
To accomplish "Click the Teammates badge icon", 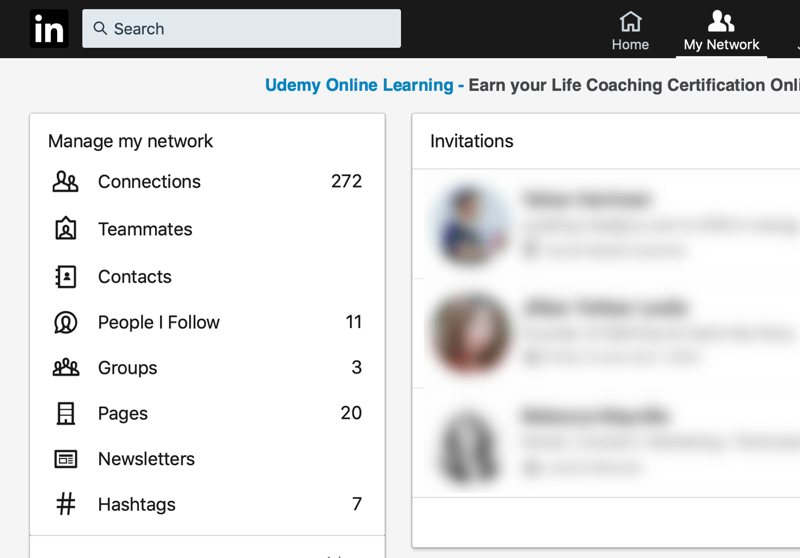I will point(65,229).
